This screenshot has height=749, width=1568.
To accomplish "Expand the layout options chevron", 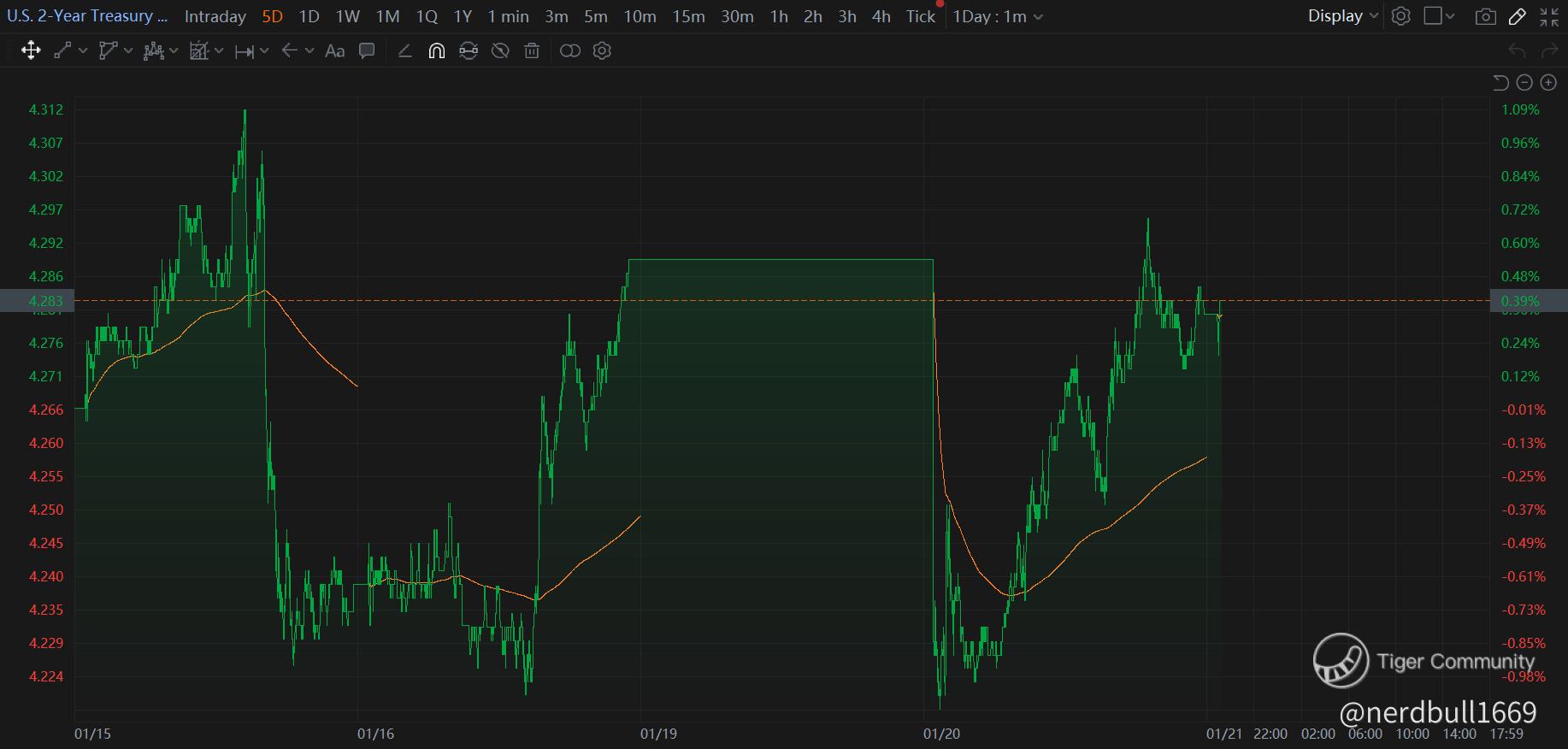I will 1450,16.
